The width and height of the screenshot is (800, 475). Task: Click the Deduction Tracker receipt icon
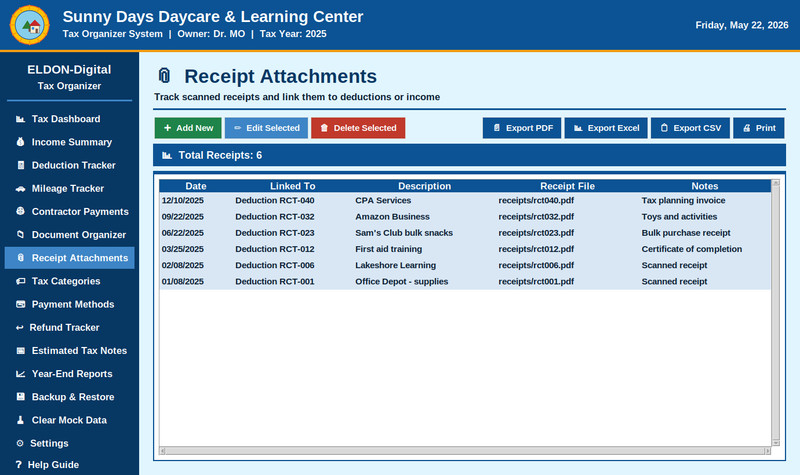pyautogui.click(x=20, y=165)
